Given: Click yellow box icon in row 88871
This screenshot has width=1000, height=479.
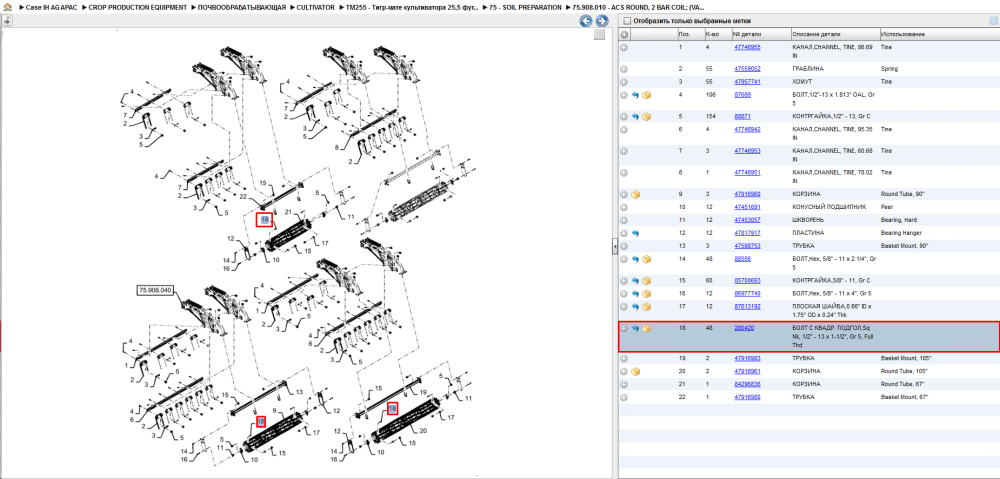Looking at the screenshot, I should pyautogui.click(x=646, y=117).
